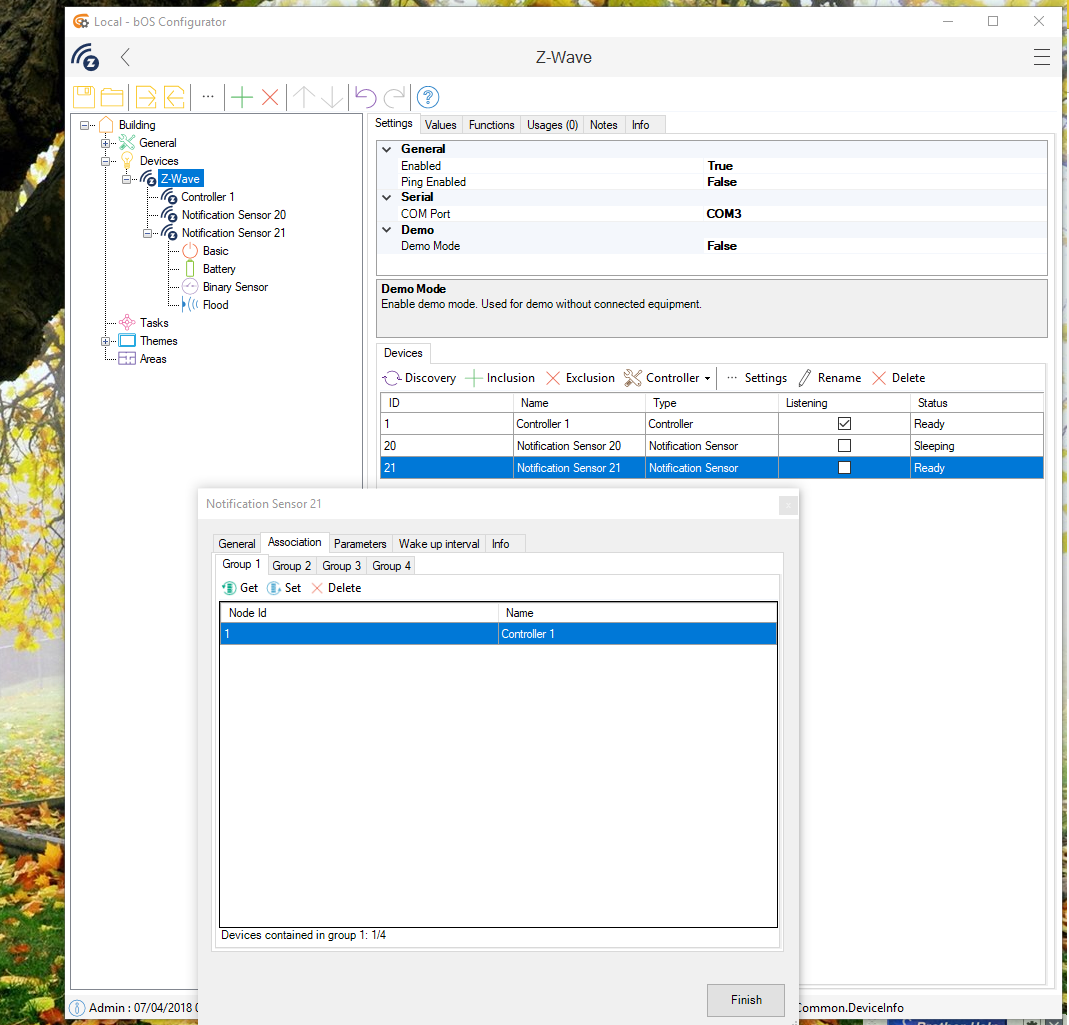The image size is (1069, 1025).
Task: Select the Group 3 association tab
Action: pos(341,566)
